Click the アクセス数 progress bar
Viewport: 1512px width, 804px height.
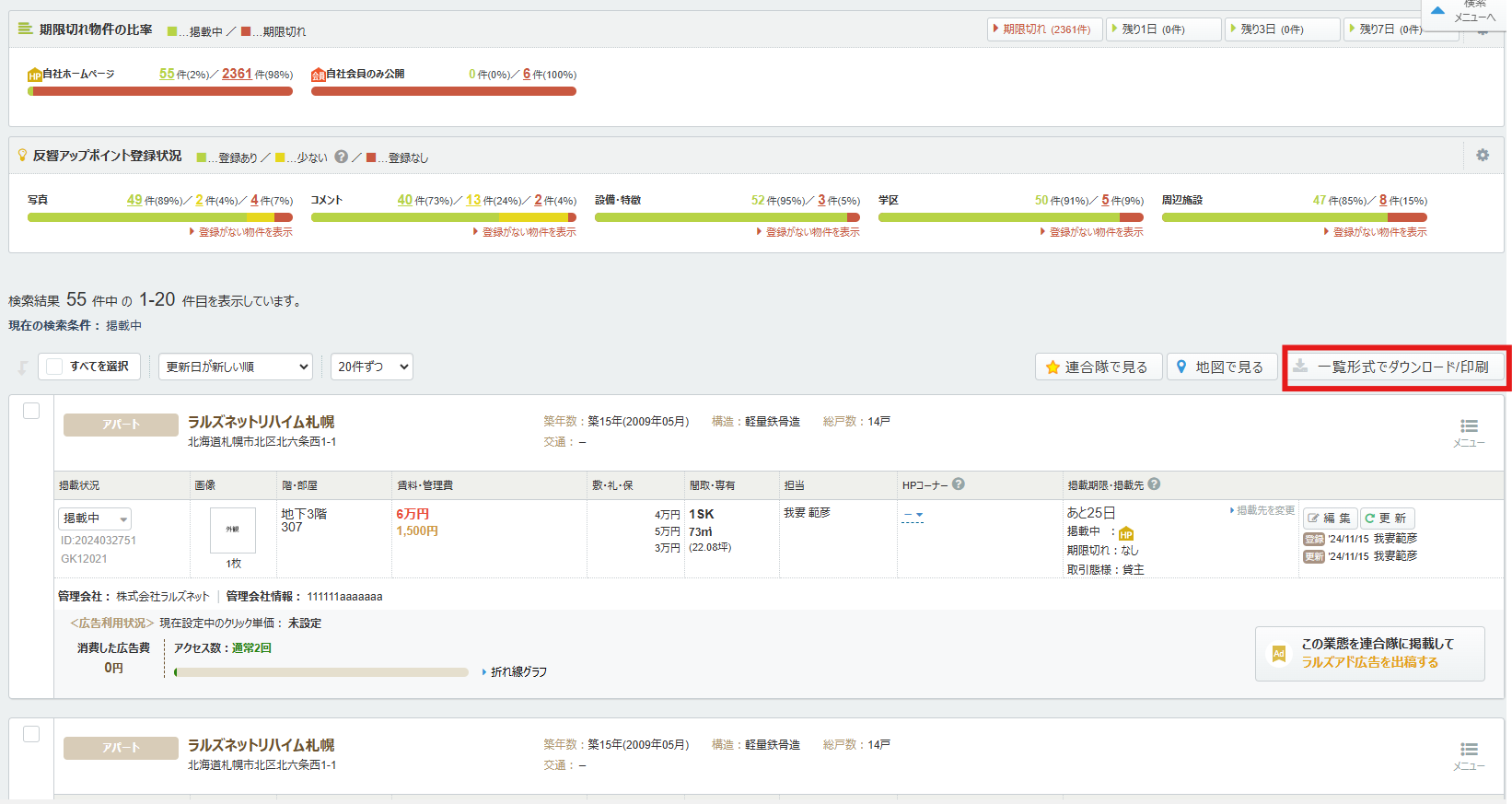pyautogui.click(x=320, y=672)
